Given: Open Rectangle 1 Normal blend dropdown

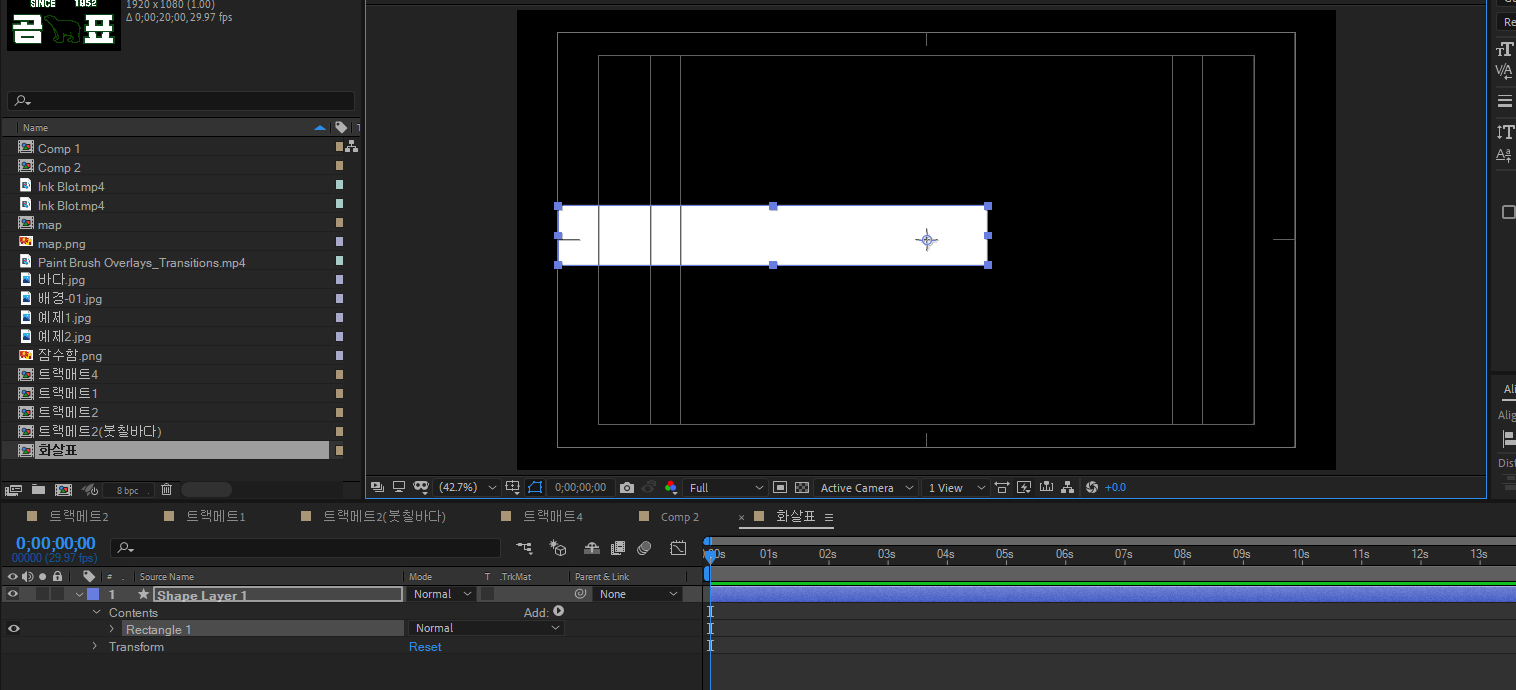Looking at the screenshot, I should click(x=486, y=628).
